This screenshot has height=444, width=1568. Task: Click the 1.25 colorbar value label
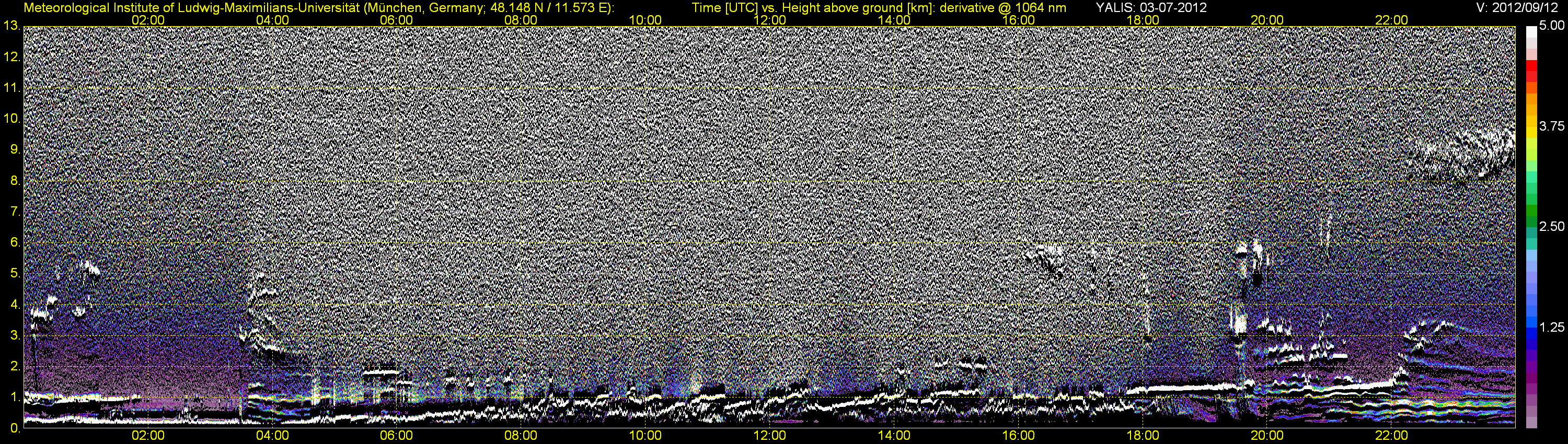coord(1552,327)
